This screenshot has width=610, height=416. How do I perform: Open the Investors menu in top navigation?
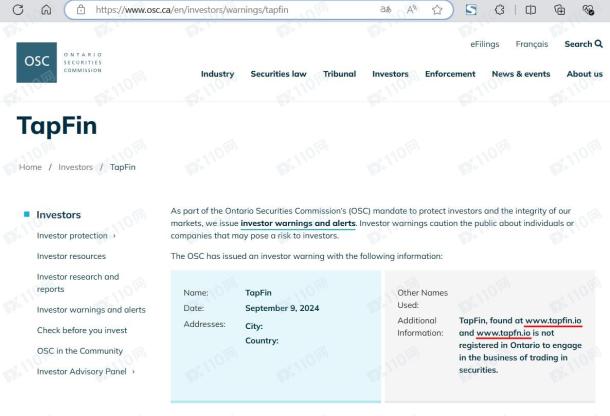tap(390, 74)
